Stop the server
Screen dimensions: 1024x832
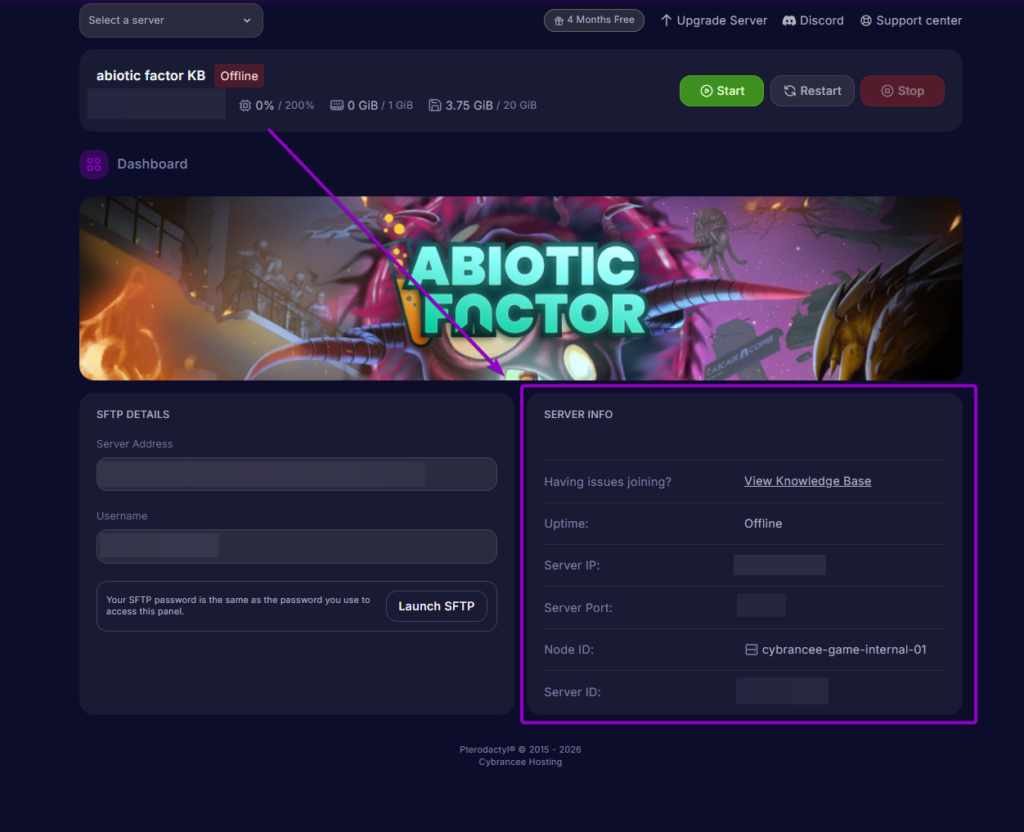click(x=903, y=91)
